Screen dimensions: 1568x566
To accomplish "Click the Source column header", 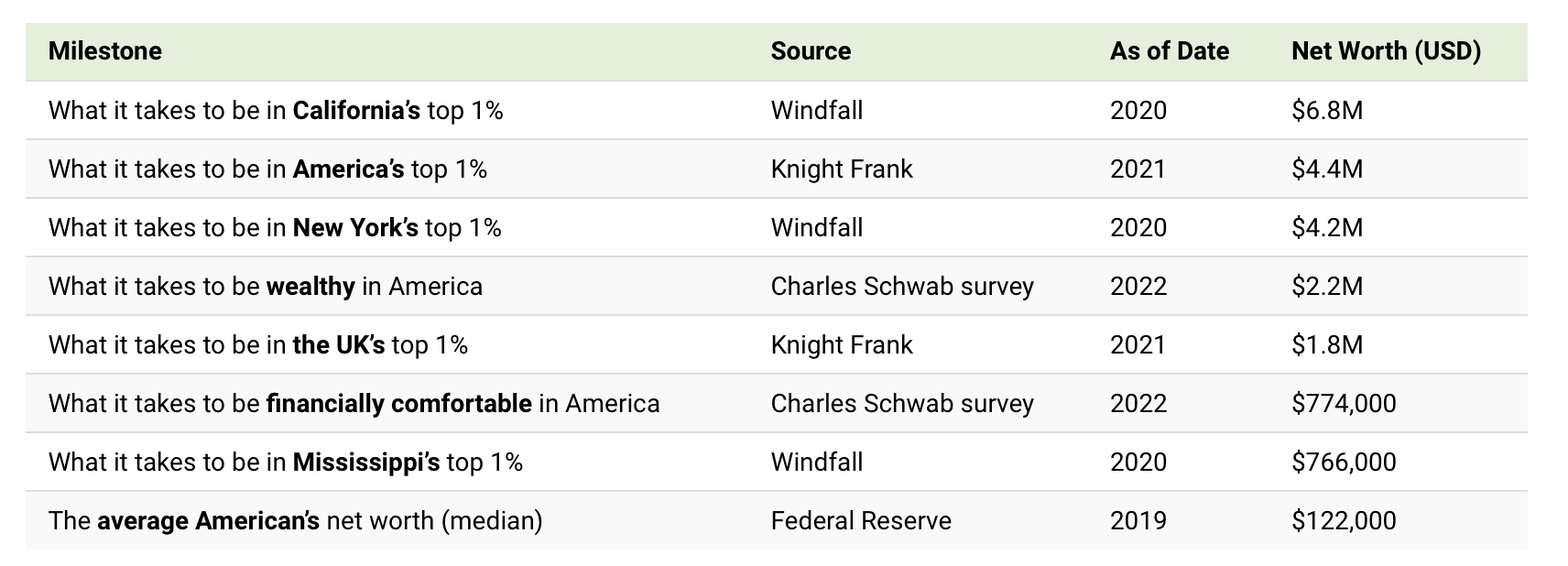I will pos(811,51).
